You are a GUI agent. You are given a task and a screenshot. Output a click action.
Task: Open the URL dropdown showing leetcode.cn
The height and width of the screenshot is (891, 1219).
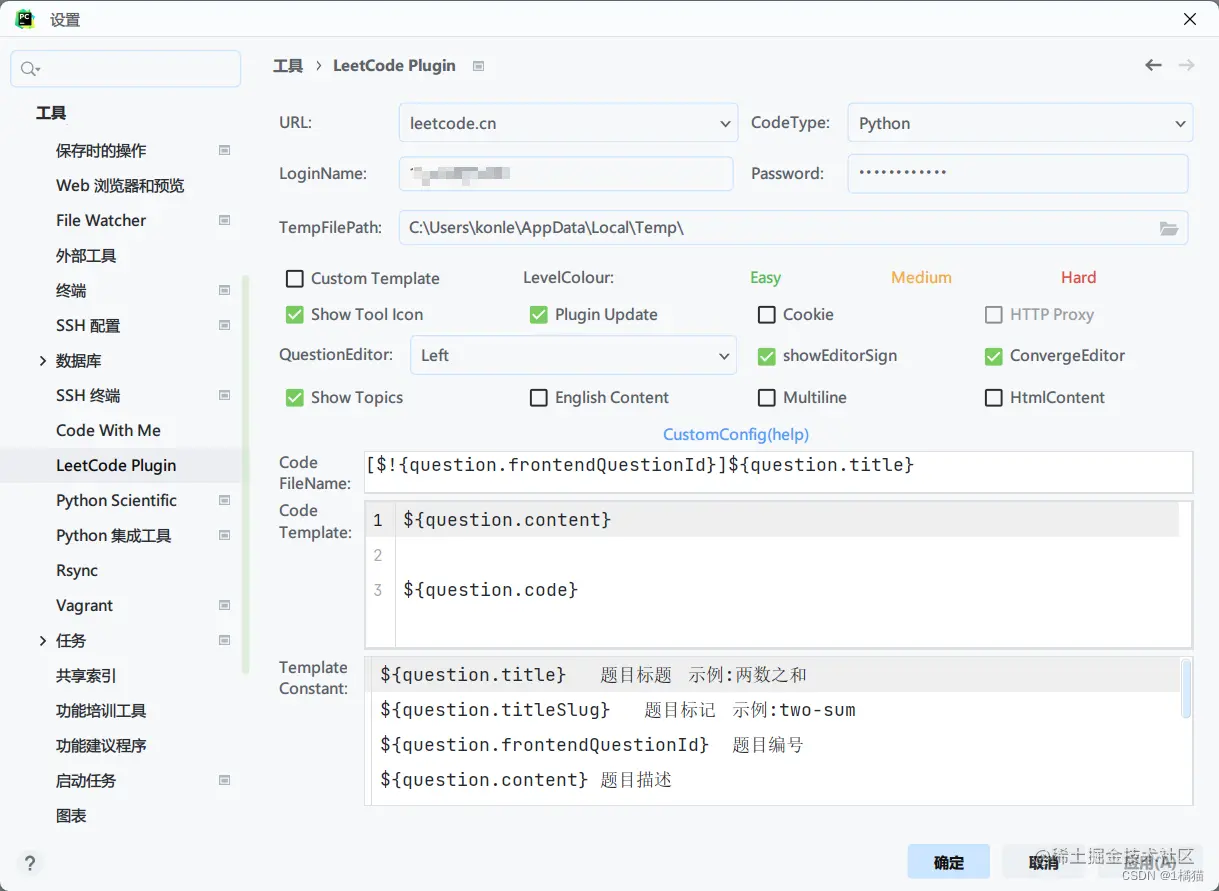tap(568, 123)
